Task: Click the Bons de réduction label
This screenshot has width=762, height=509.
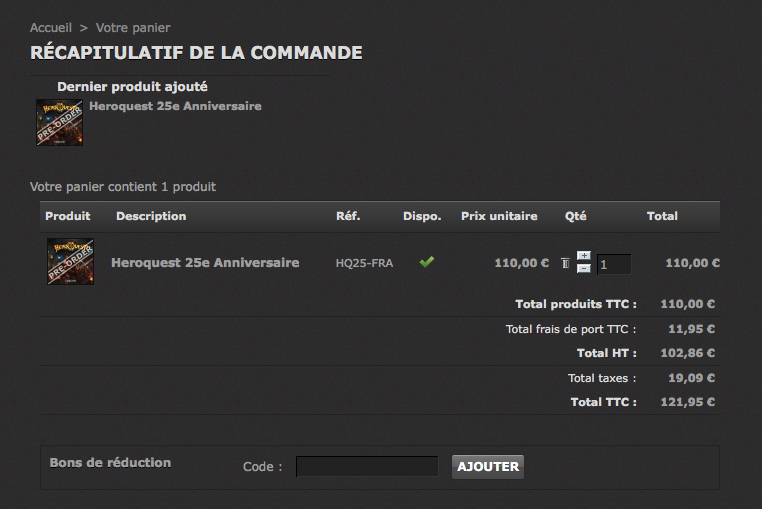Action: pyautogui.click(x=110, y=463)
